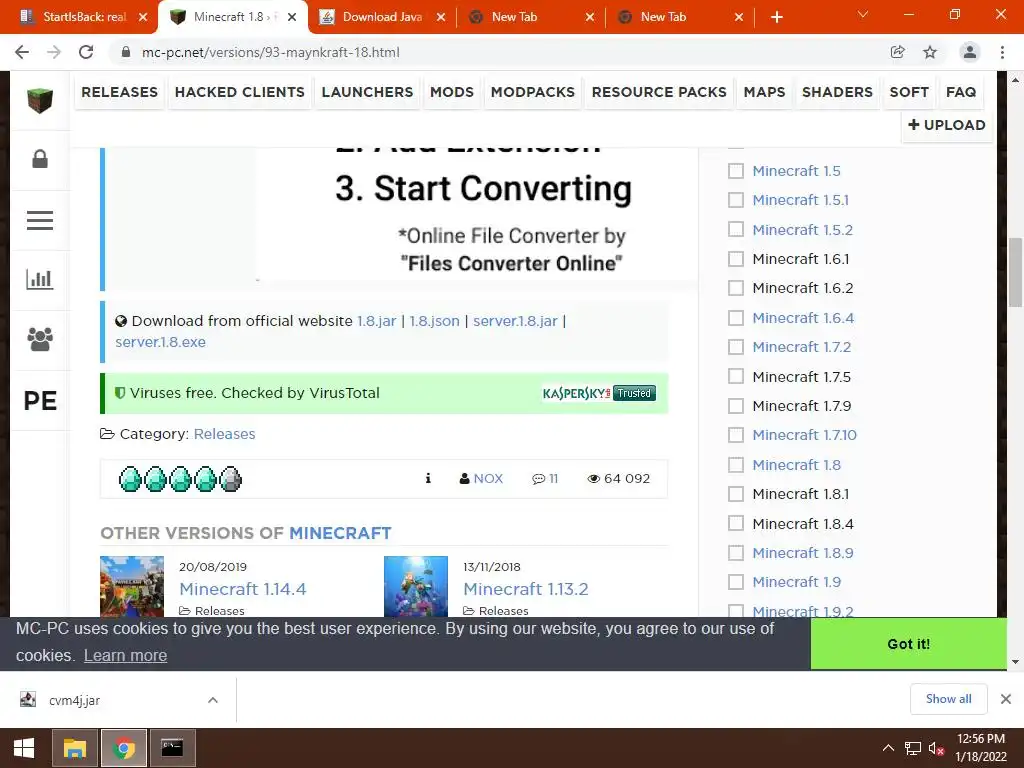Click the UPLOAD button
Screen dimensions: 1024x768
[947, 125]
